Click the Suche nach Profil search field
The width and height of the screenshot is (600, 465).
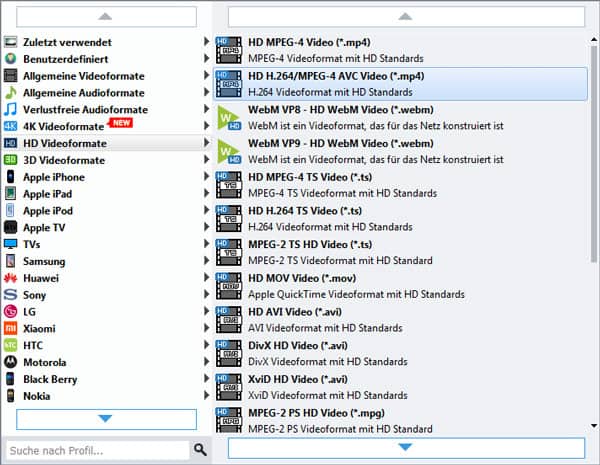coord(96,450)
